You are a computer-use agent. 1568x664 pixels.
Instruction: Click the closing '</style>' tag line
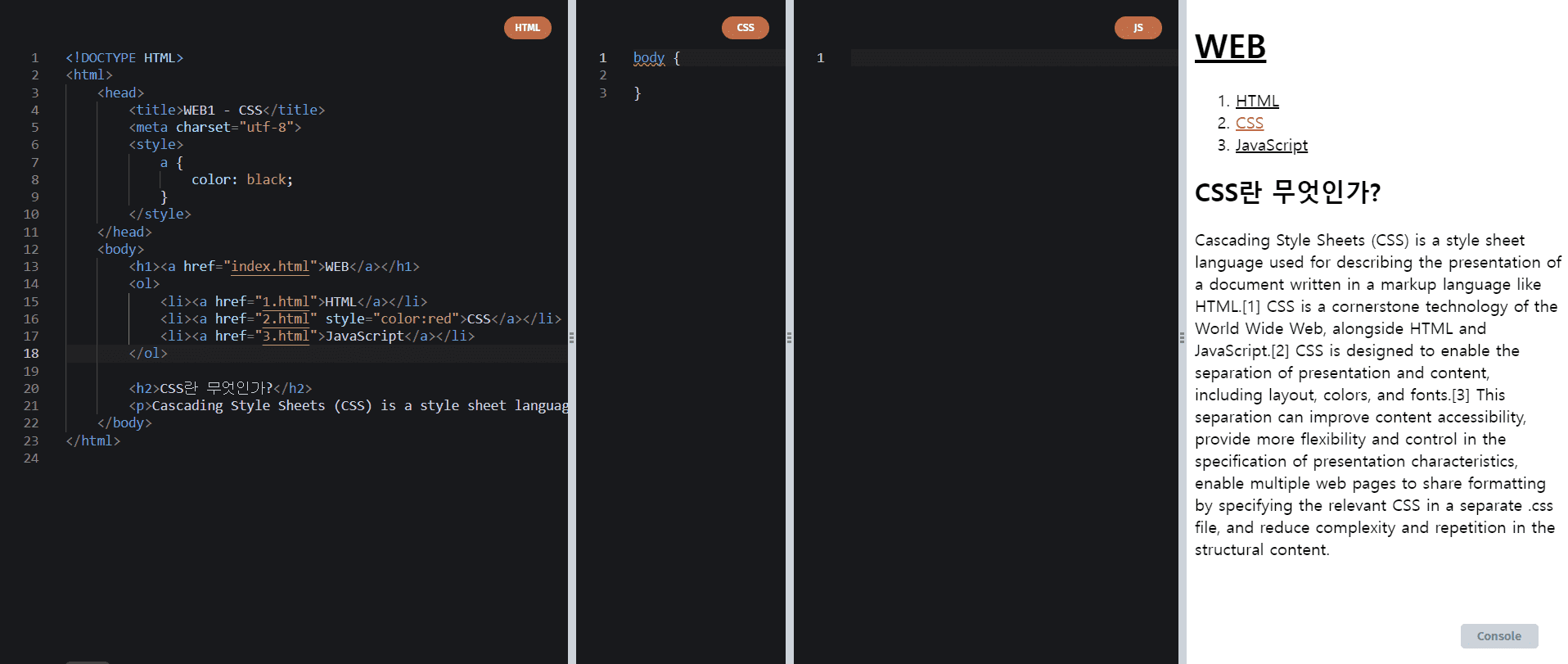pos(160,215)
